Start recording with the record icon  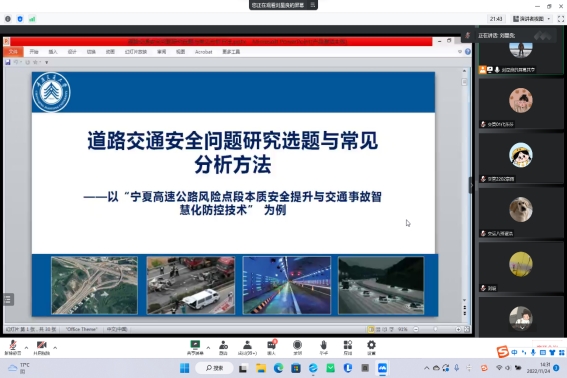point(297,347)
